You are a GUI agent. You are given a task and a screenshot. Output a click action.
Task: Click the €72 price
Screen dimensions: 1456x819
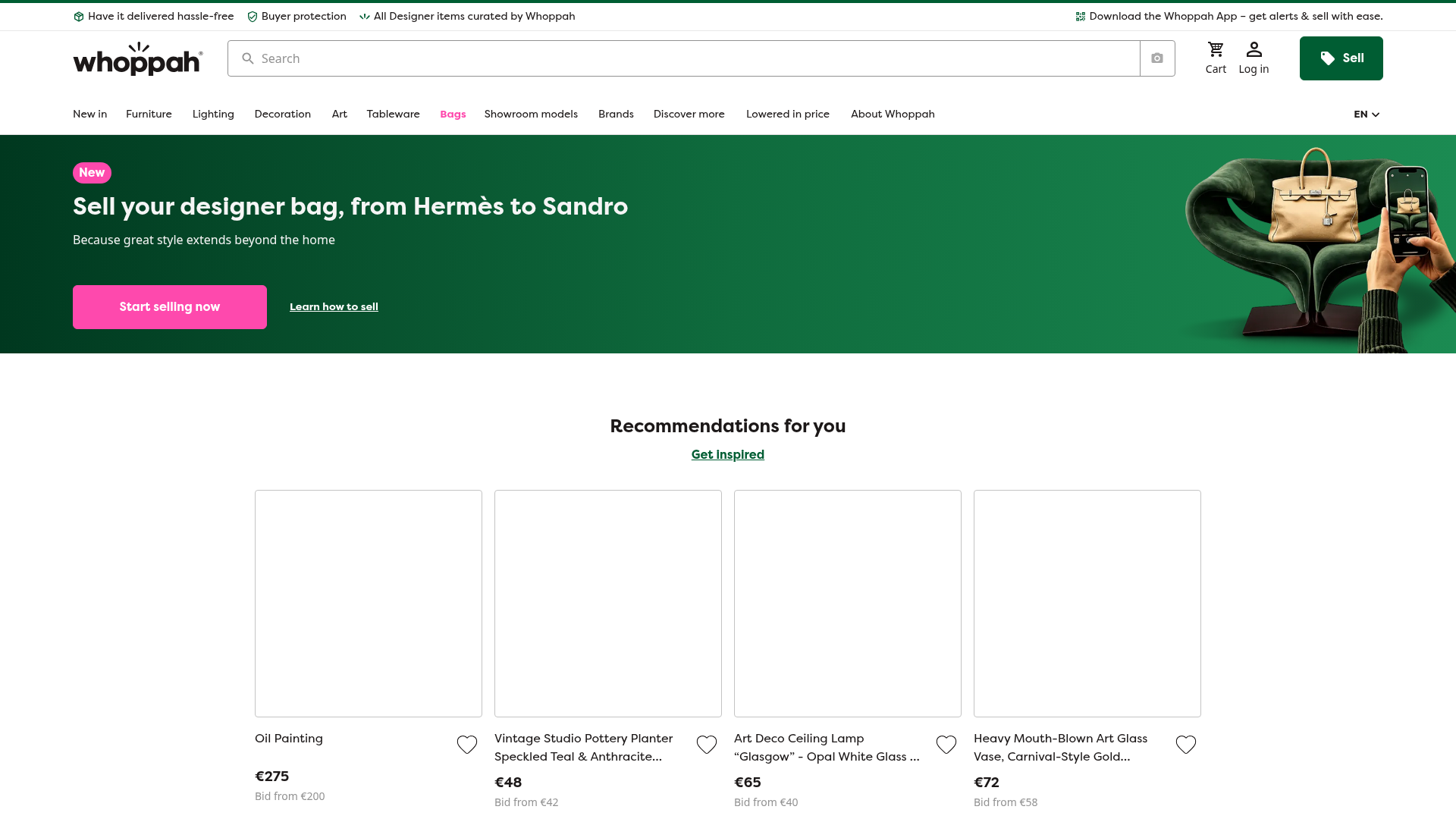click(x=987, y=783)
